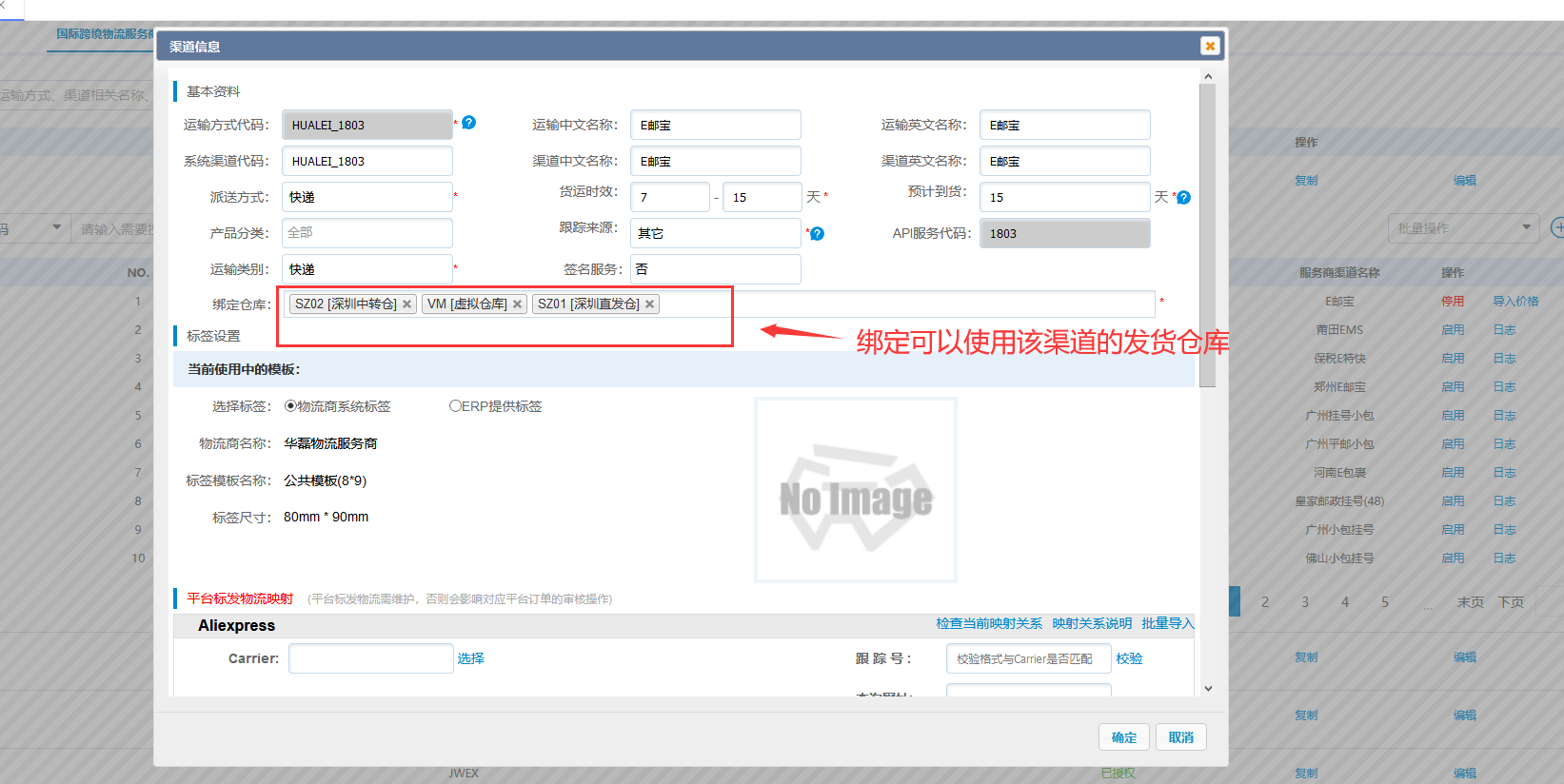Click the 取消 cancel button

pos(1180,737)
